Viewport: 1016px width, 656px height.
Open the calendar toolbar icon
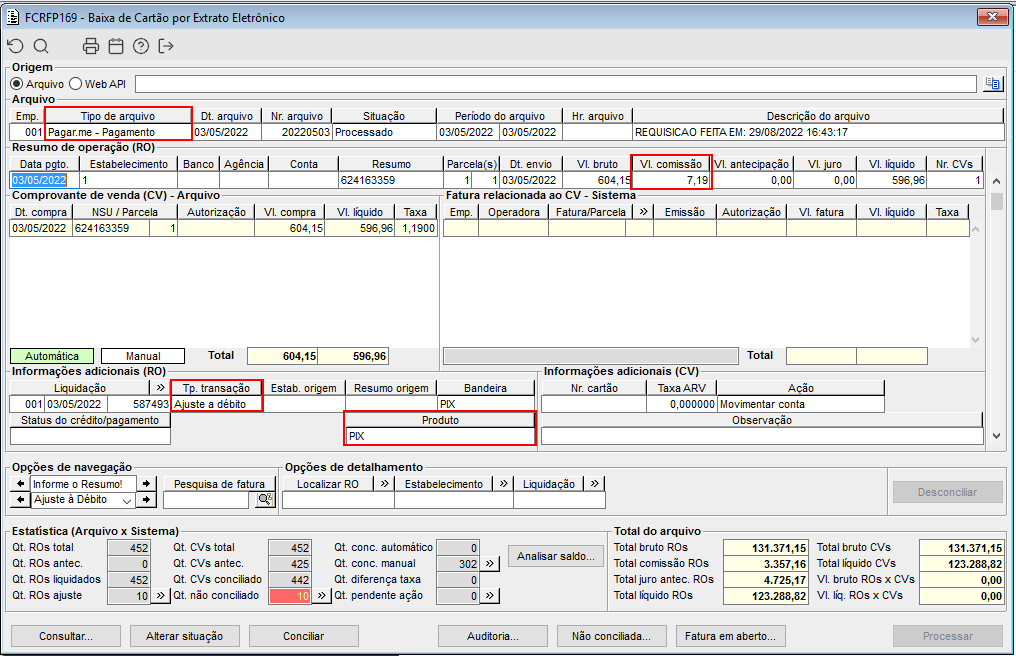[x=116, y=46]
